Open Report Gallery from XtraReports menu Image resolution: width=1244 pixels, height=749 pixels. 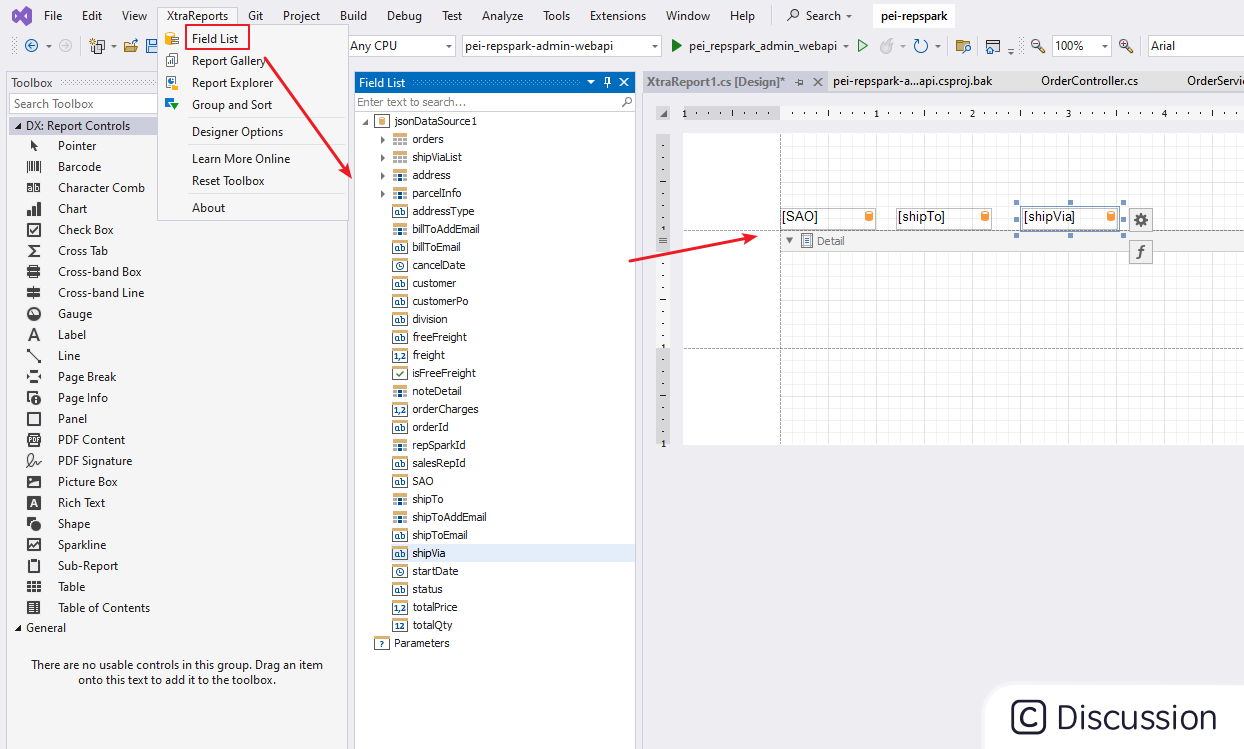[228, 61]
